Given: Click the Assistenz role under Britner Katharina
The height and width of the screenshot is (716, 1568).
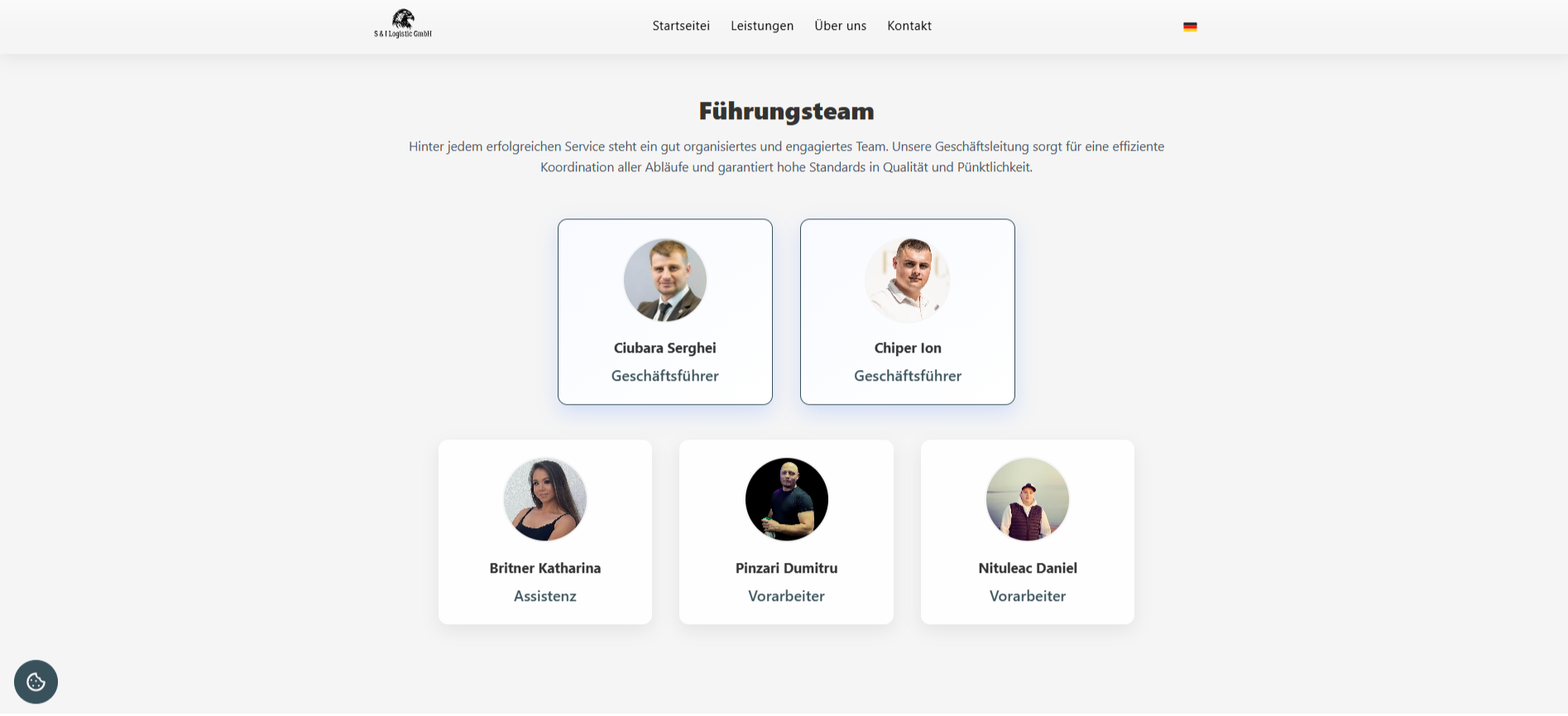Looking at the screenshot, I should (x=545, y=596).
